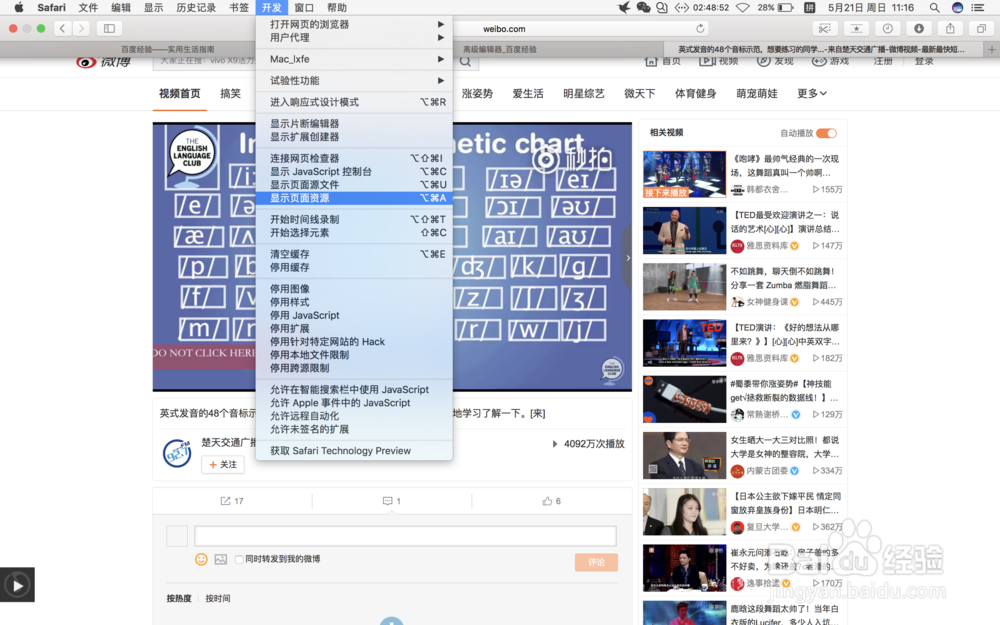1000x625 pixels.
Task: Click the battery status icon
Action: [x=786, y=8]
